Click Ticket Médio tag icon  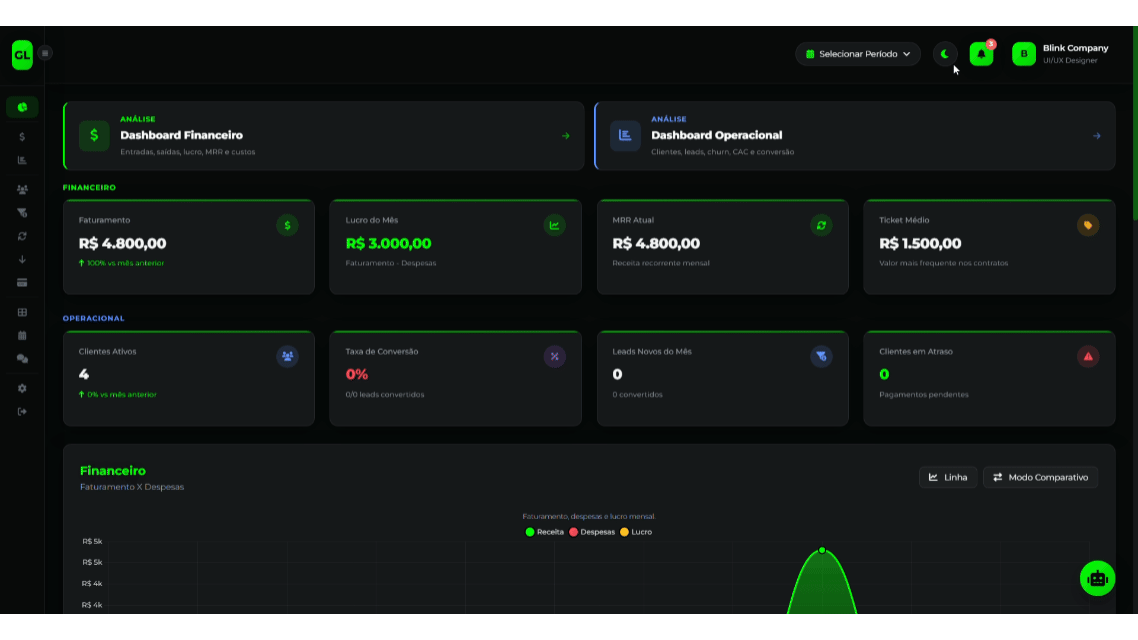(x=1088, y=226)
